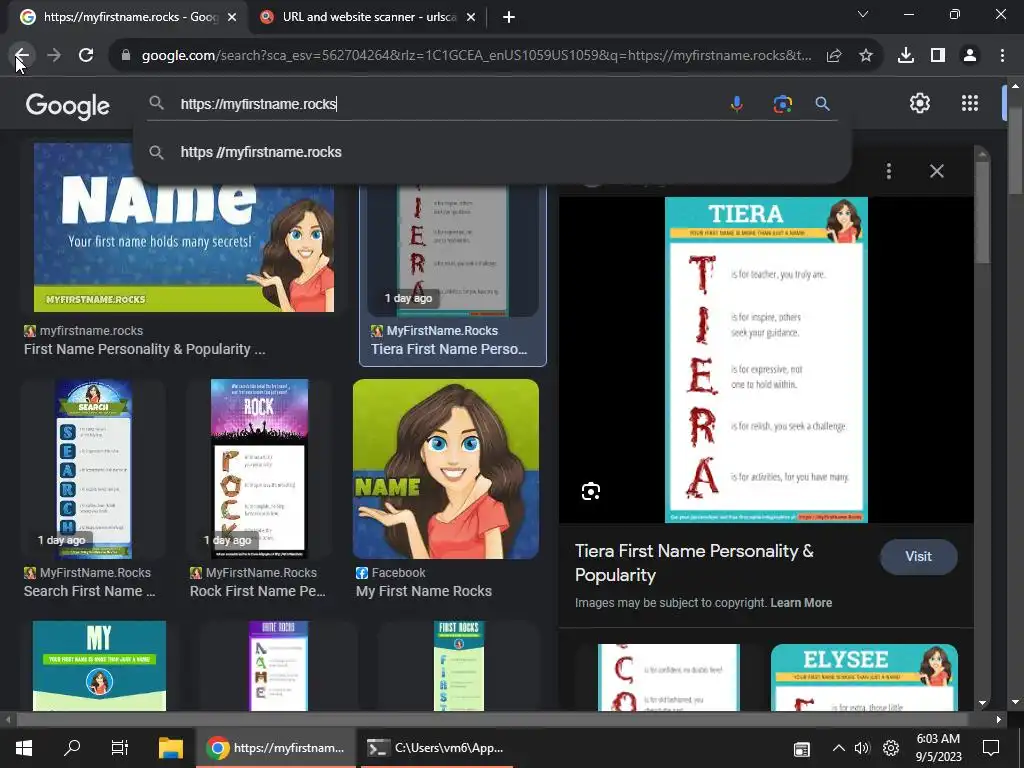Open Task View on taskbar

click(x=120, y=748)
